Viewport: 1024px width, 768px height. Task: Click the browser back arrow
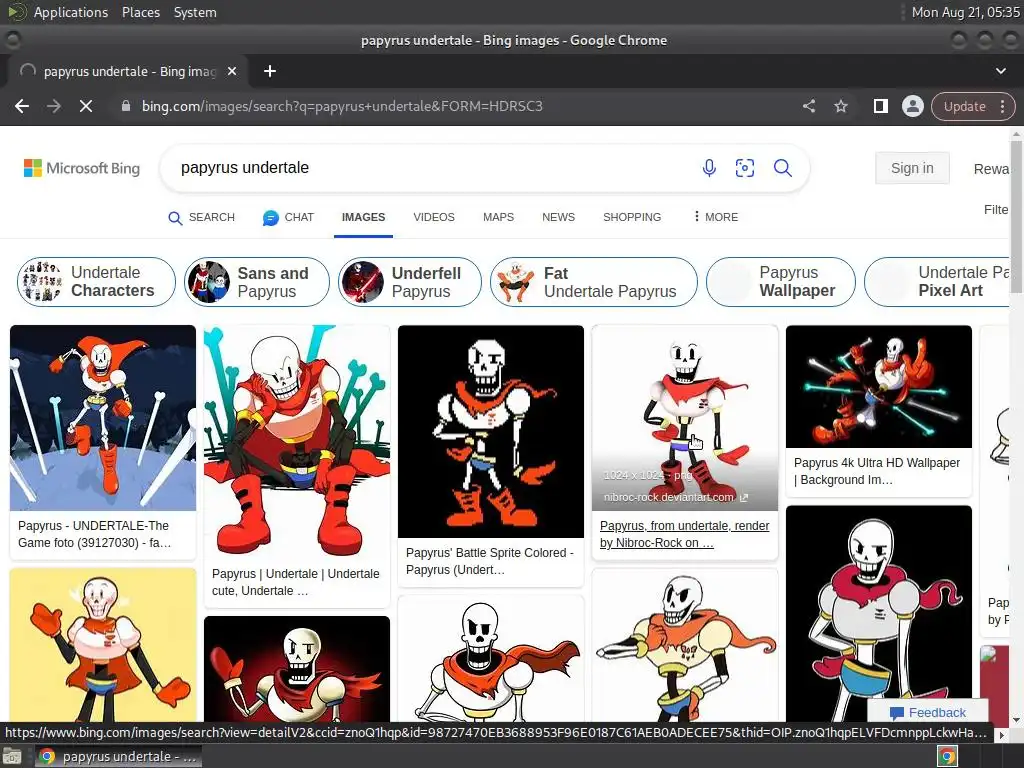(x=22, y=106)
